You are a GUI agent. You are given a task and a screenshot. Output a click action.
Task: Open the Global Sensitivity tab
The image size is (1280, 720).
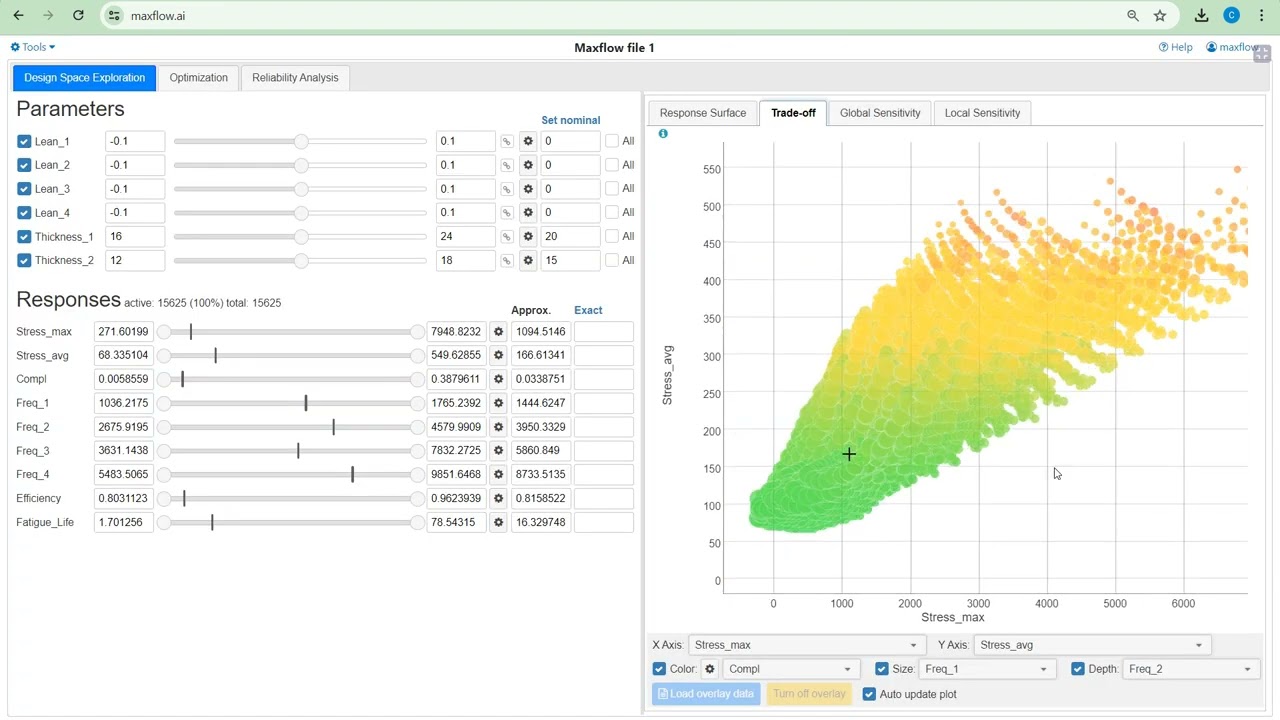point(880,113)
